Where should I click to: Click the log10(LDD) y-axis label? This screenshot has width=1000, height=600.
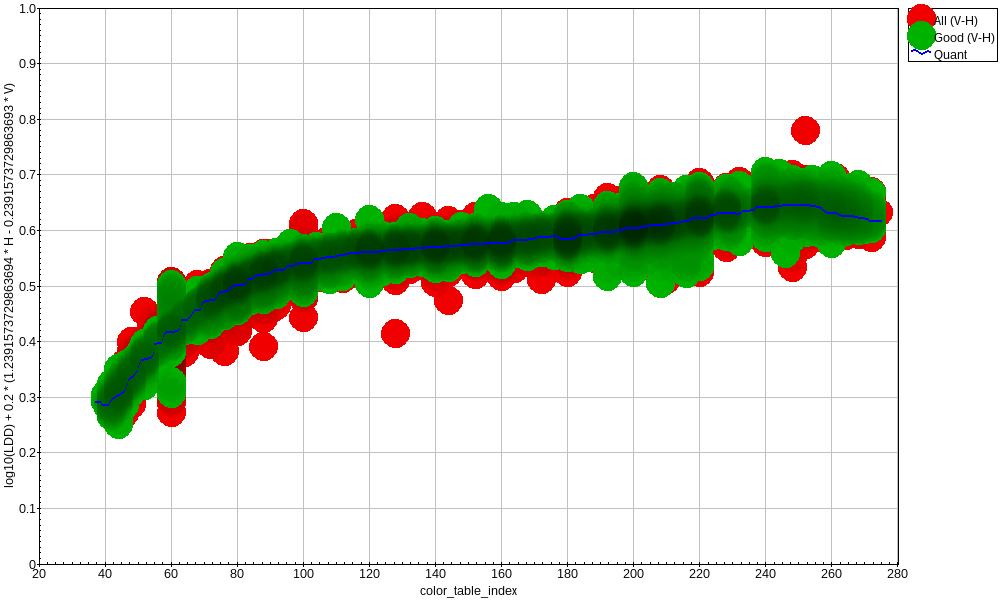(x=9, y=286)
